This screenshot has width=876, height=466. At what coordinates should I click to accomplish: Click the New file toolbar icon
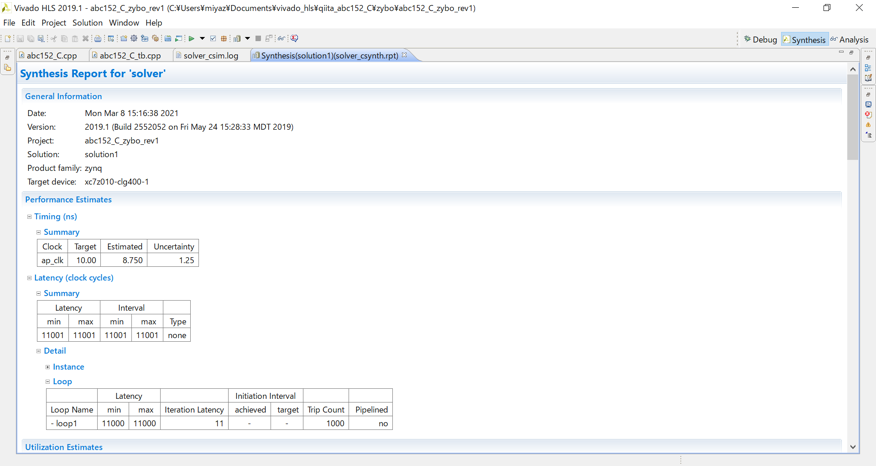(x=8, y=39)
